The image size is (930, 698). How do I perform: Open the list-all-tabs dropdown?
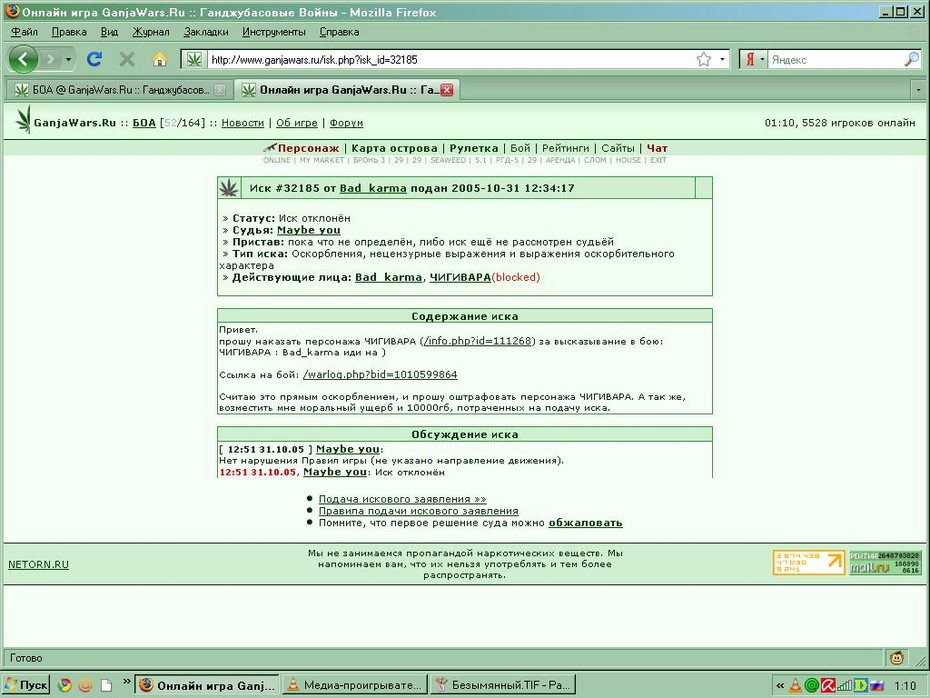[x=918, y=90]
